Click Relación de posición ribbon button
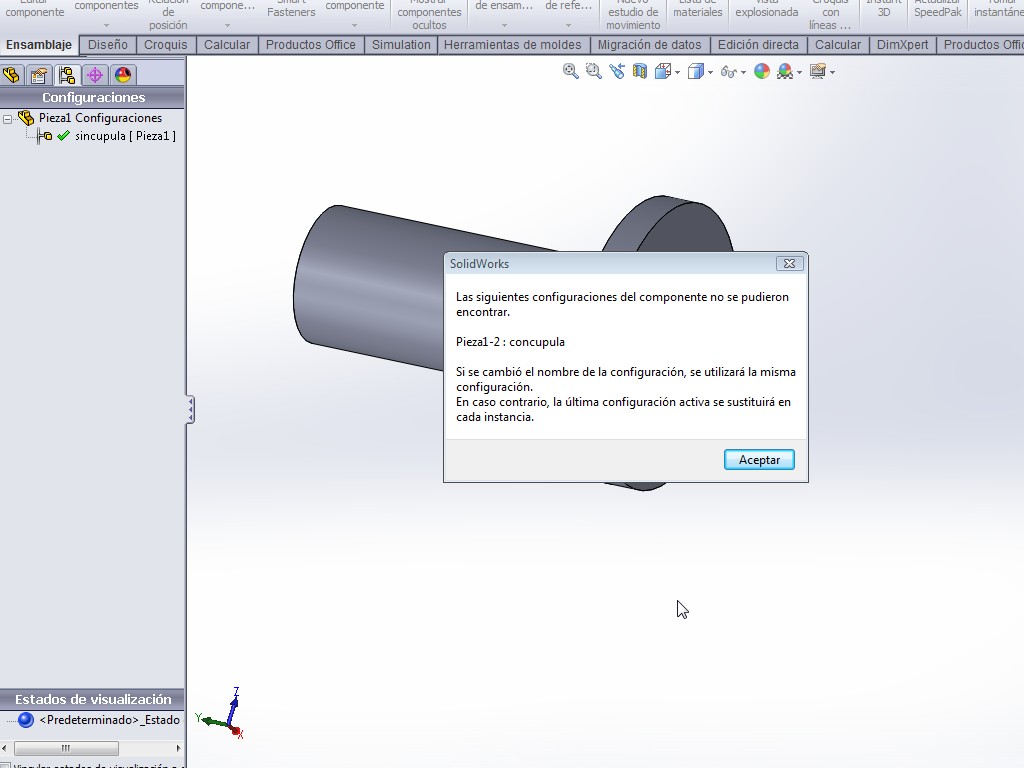Viewport: 1024px width, 768px height. (168, 14)
